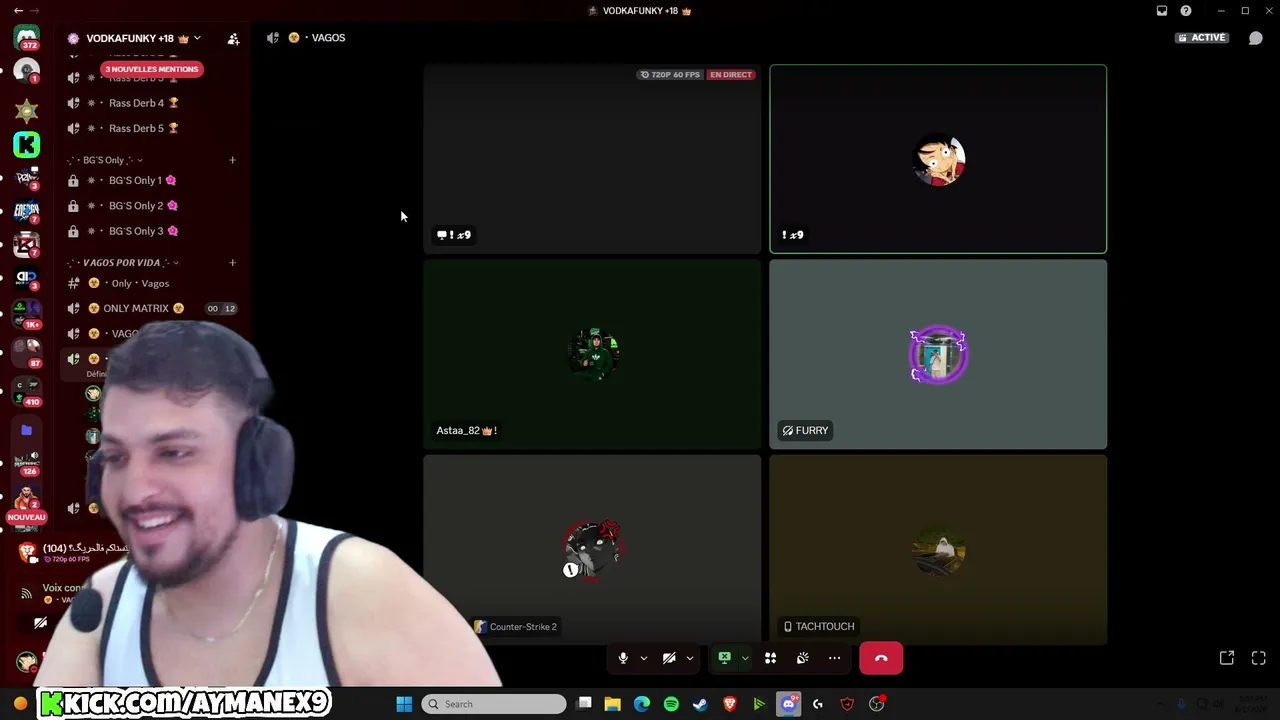Select TACHTOUCH participant tile
The image size is (1280, 720).
[938, 550]
